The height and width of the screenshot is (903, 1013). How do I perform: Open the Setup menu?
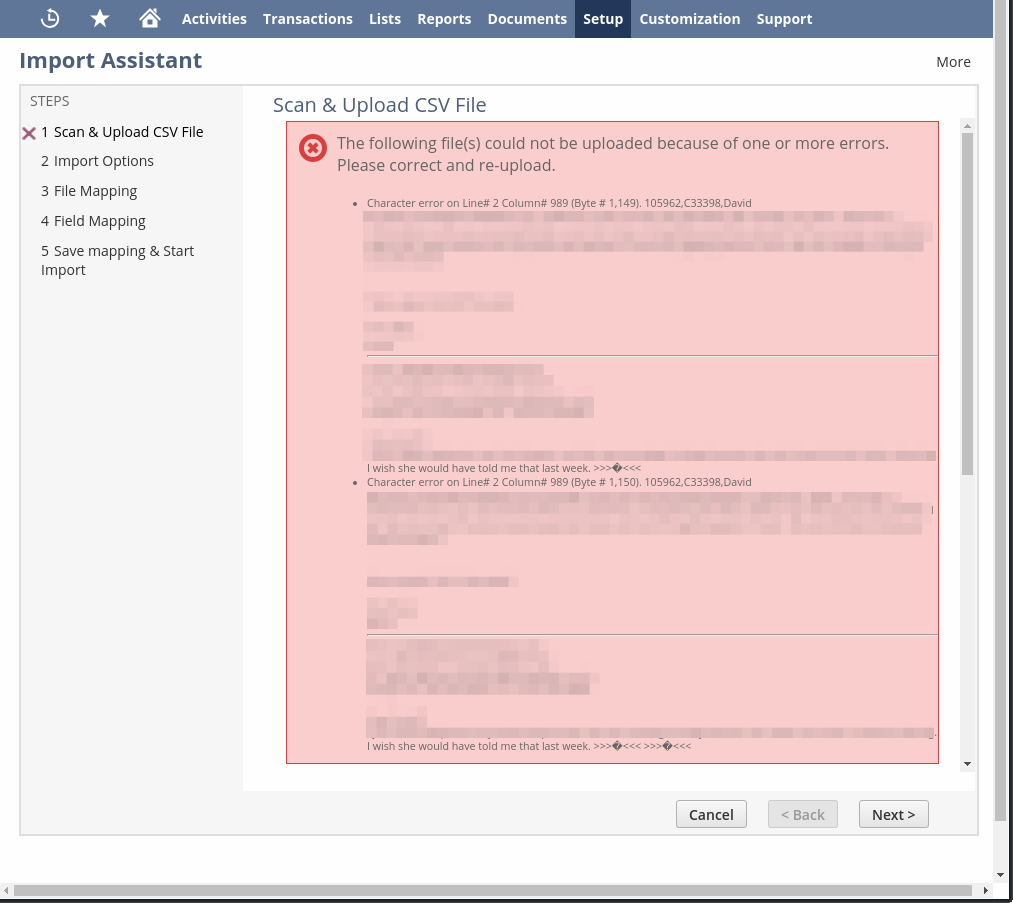[602, 18]
